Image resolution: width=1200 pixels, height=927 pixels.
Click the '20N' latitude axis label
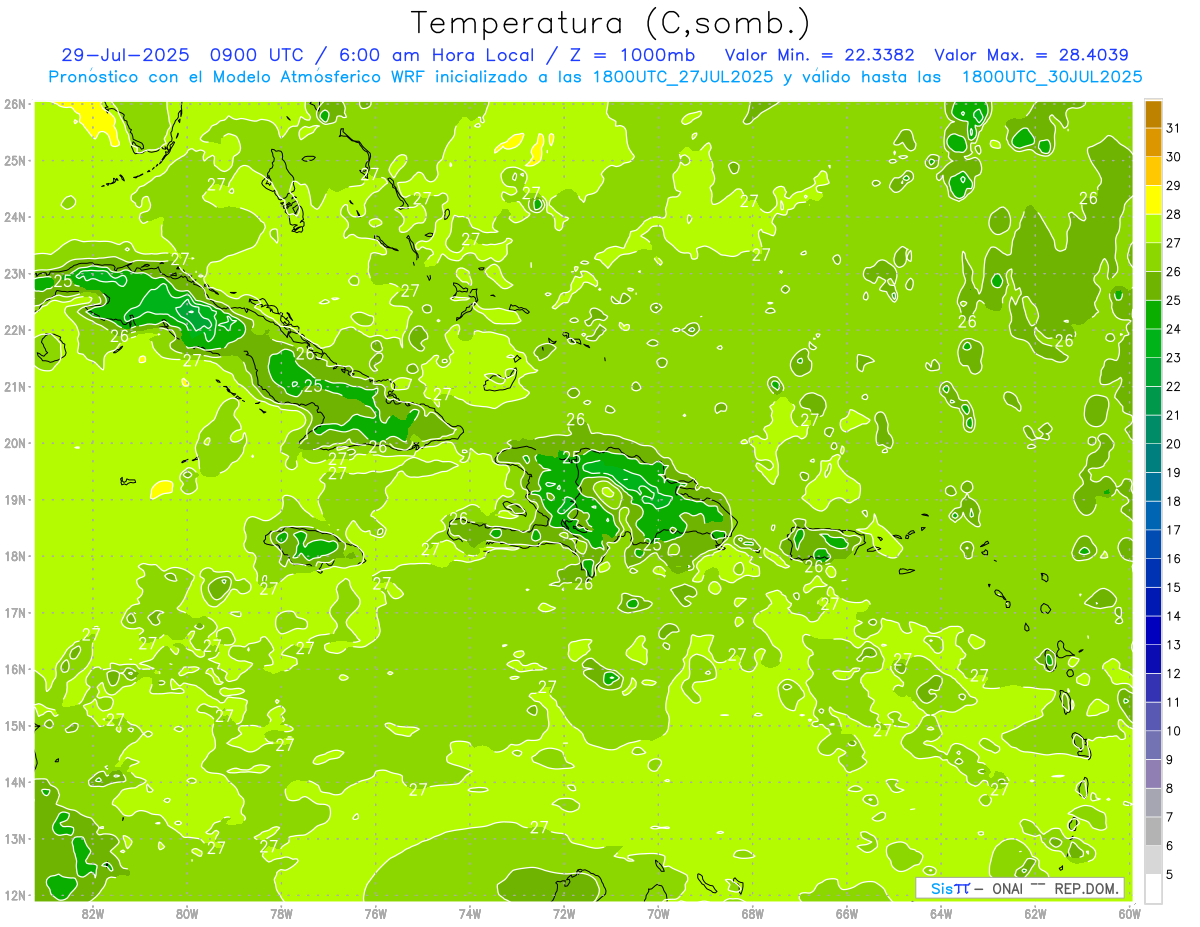pos(14,443)
